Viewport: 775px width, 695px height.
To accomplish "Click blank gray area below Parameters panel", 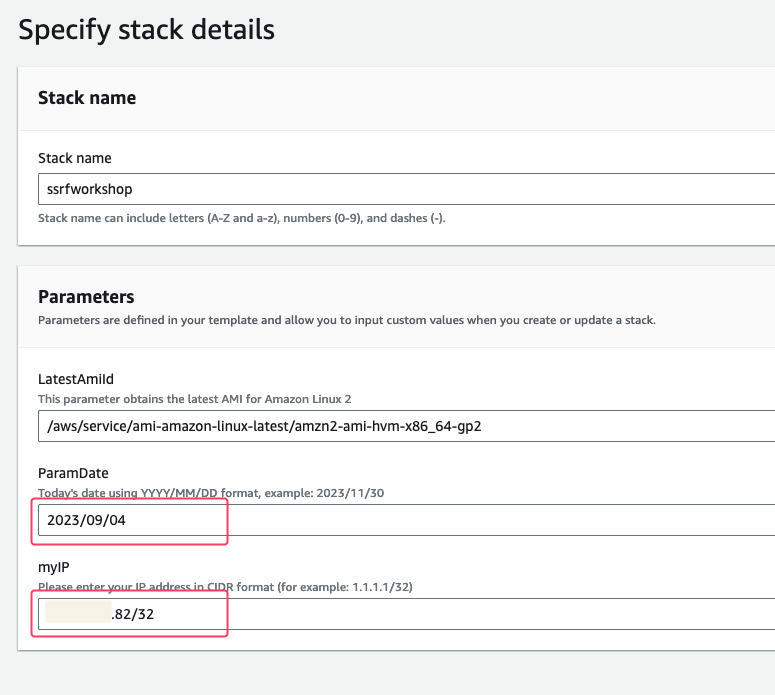I will [400, 673].
